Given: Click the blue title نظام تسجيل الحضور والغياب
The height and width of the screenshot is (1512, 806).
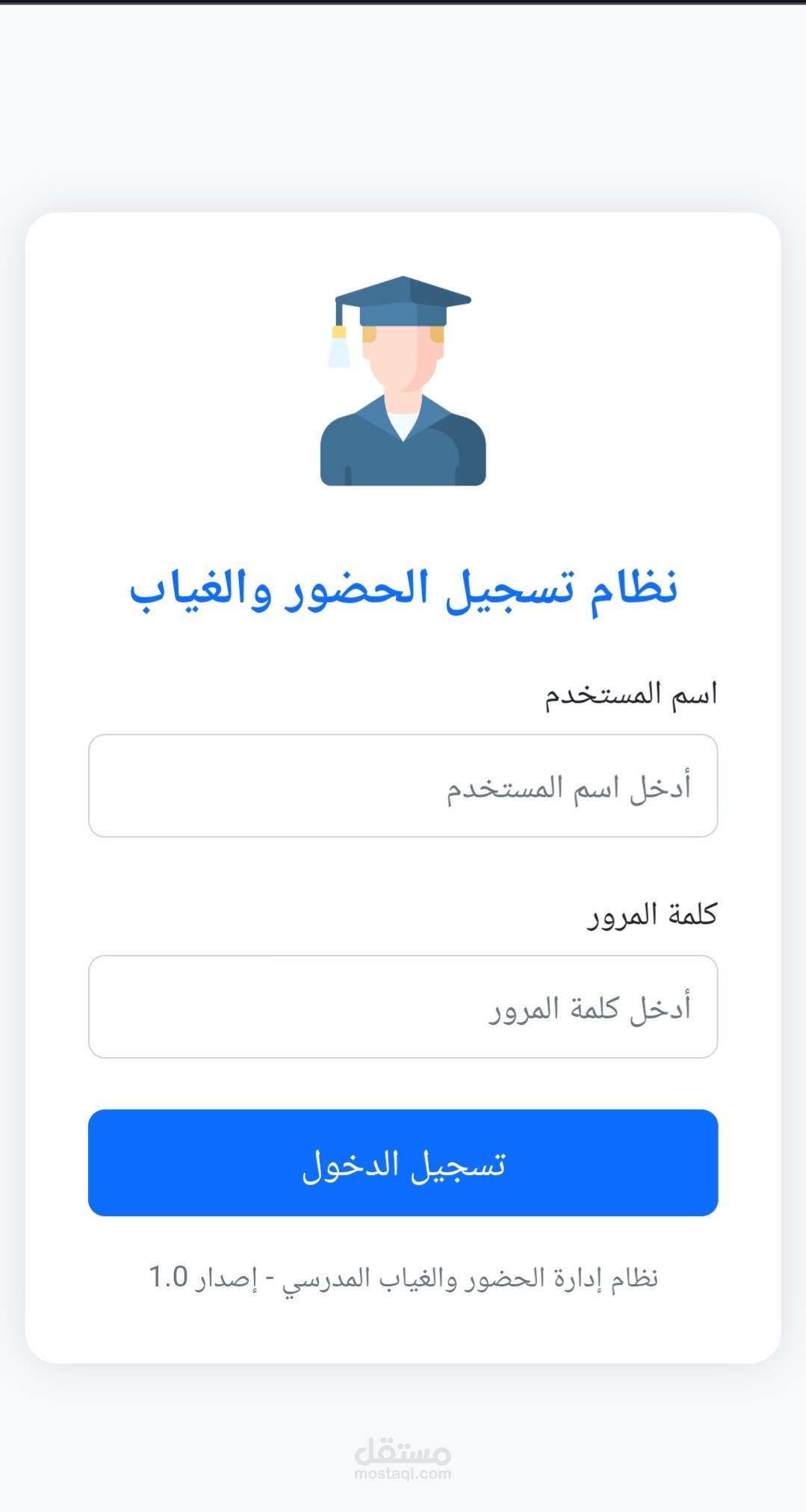Looking at the screenshot, I should point(403,590).
